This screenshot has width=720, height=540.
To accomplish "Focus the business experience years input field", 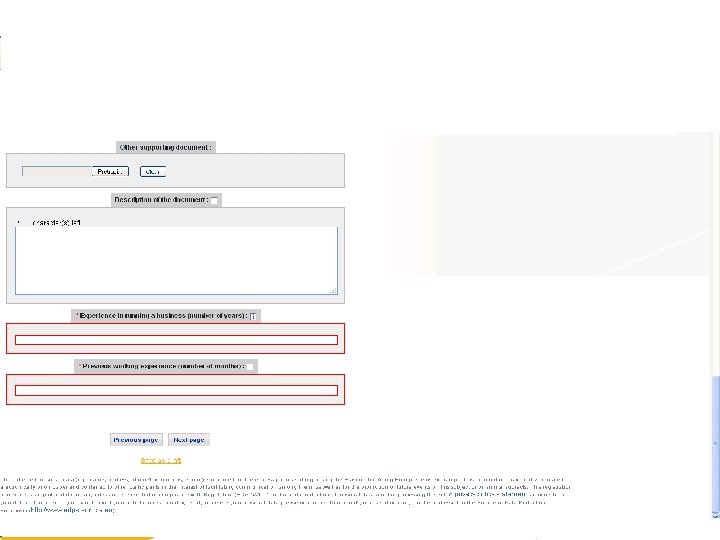I will [176, 340].
